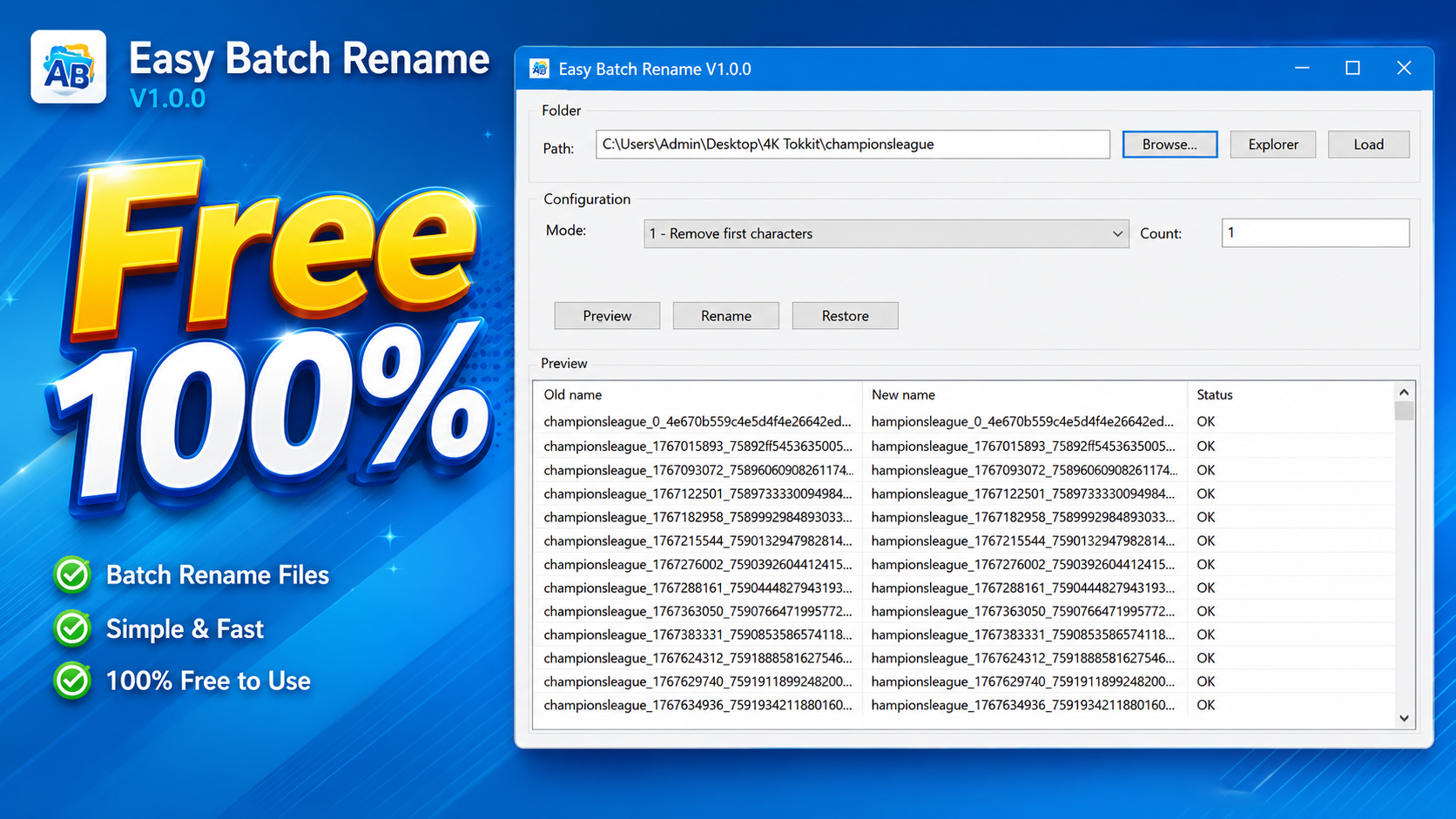1456x819 pixels.
Task: Click new name hampionsleague_1767276002_7590392604412415...
Action: coord(1023,564)
